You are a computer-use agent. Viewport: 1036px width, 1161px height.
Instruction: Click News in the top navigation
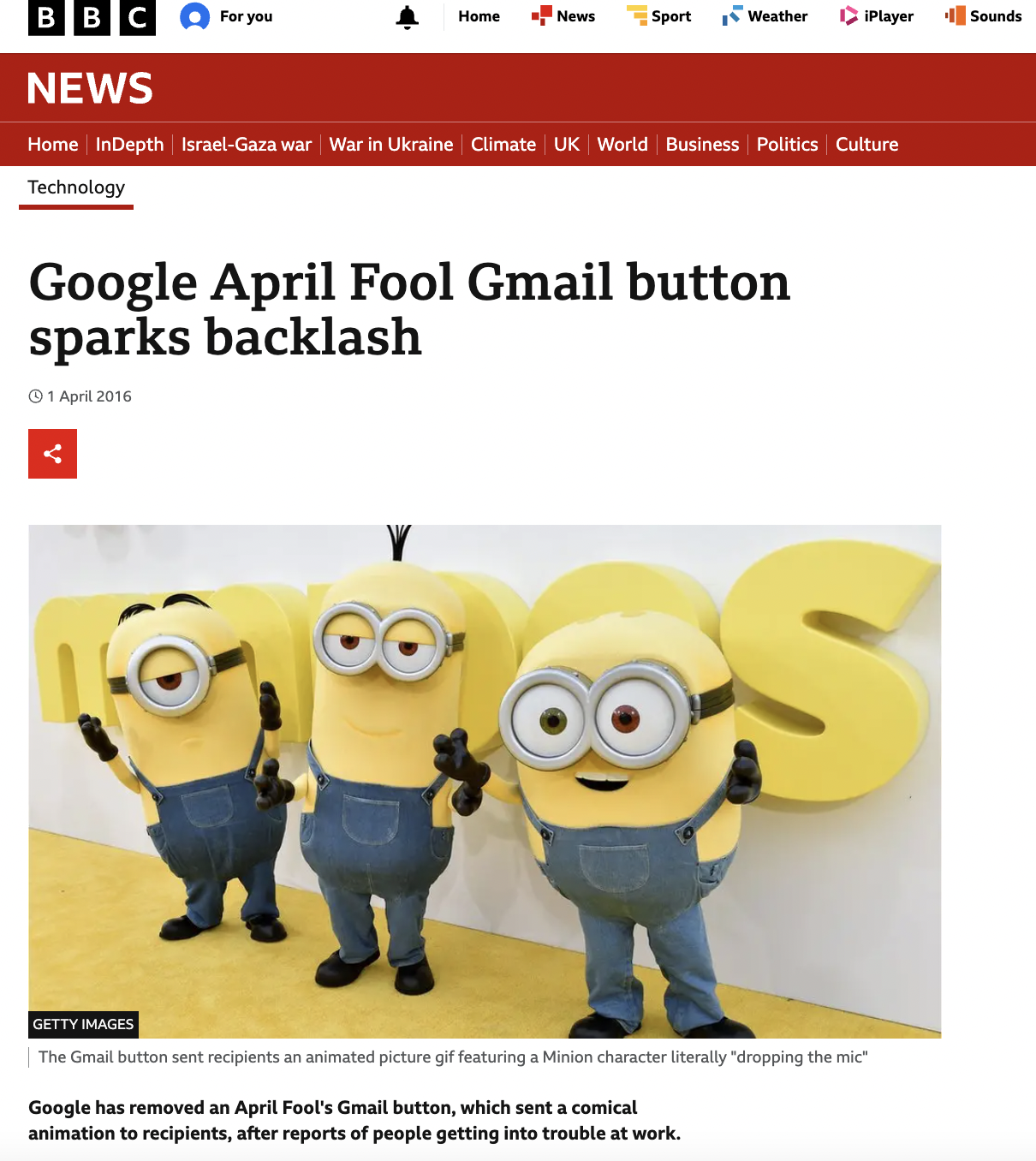coord(563,16)
